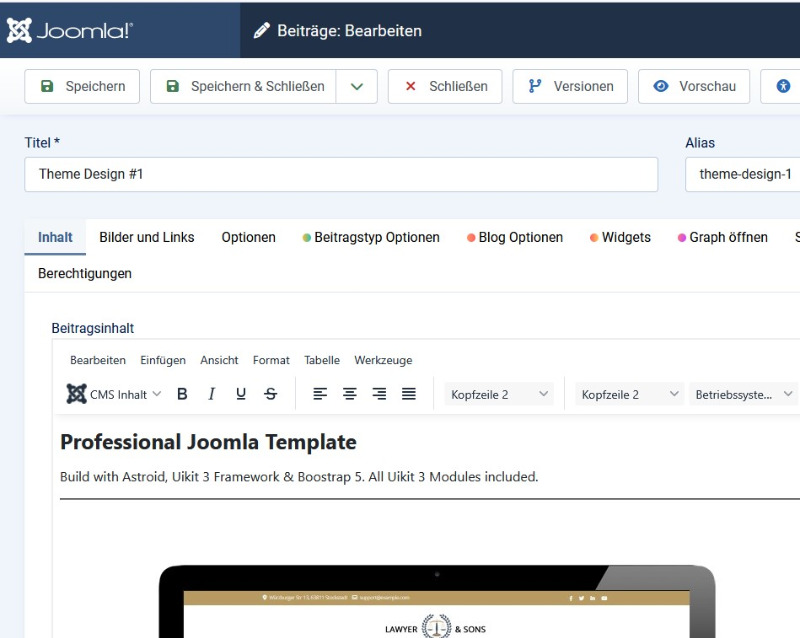Screen dimensions: 800x638
Task: Open the Werkzeuge editor menu
Action: pos(383,360)
